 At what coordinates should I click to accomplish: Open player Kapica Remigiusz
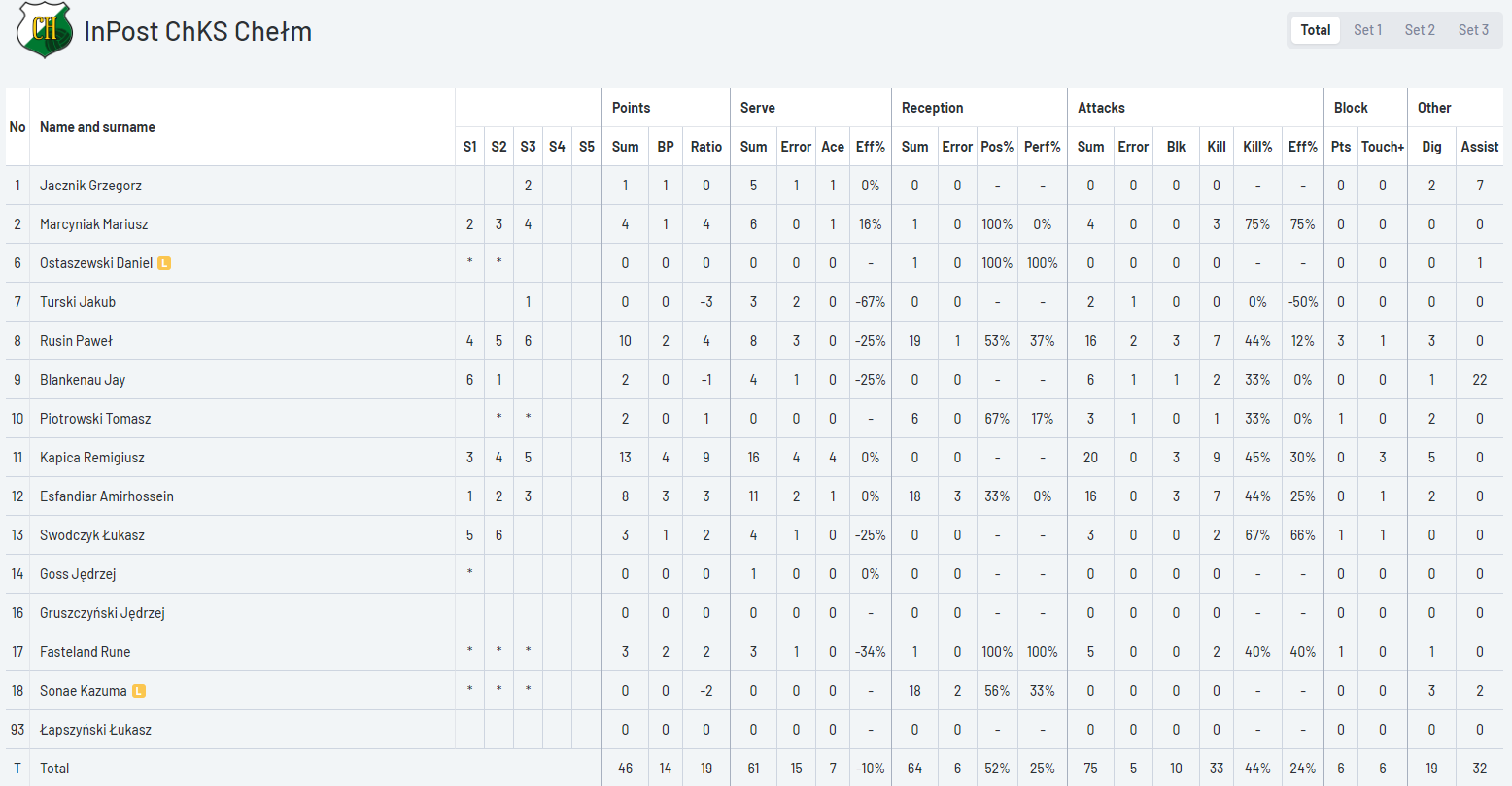tap(92, 458)
